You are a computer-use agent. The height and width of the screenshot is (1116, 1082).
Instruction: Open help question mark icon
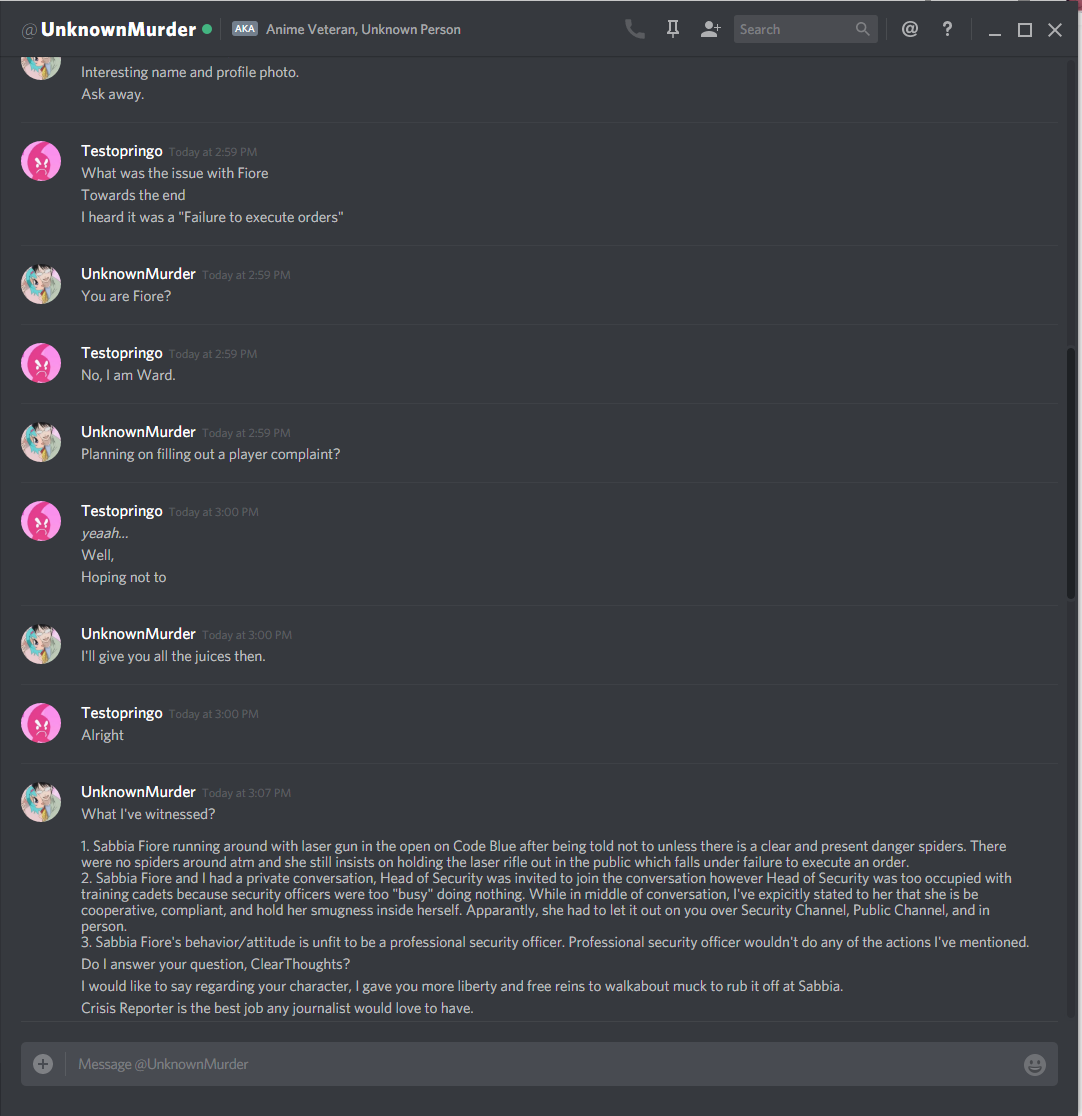[x=947, y=29]
